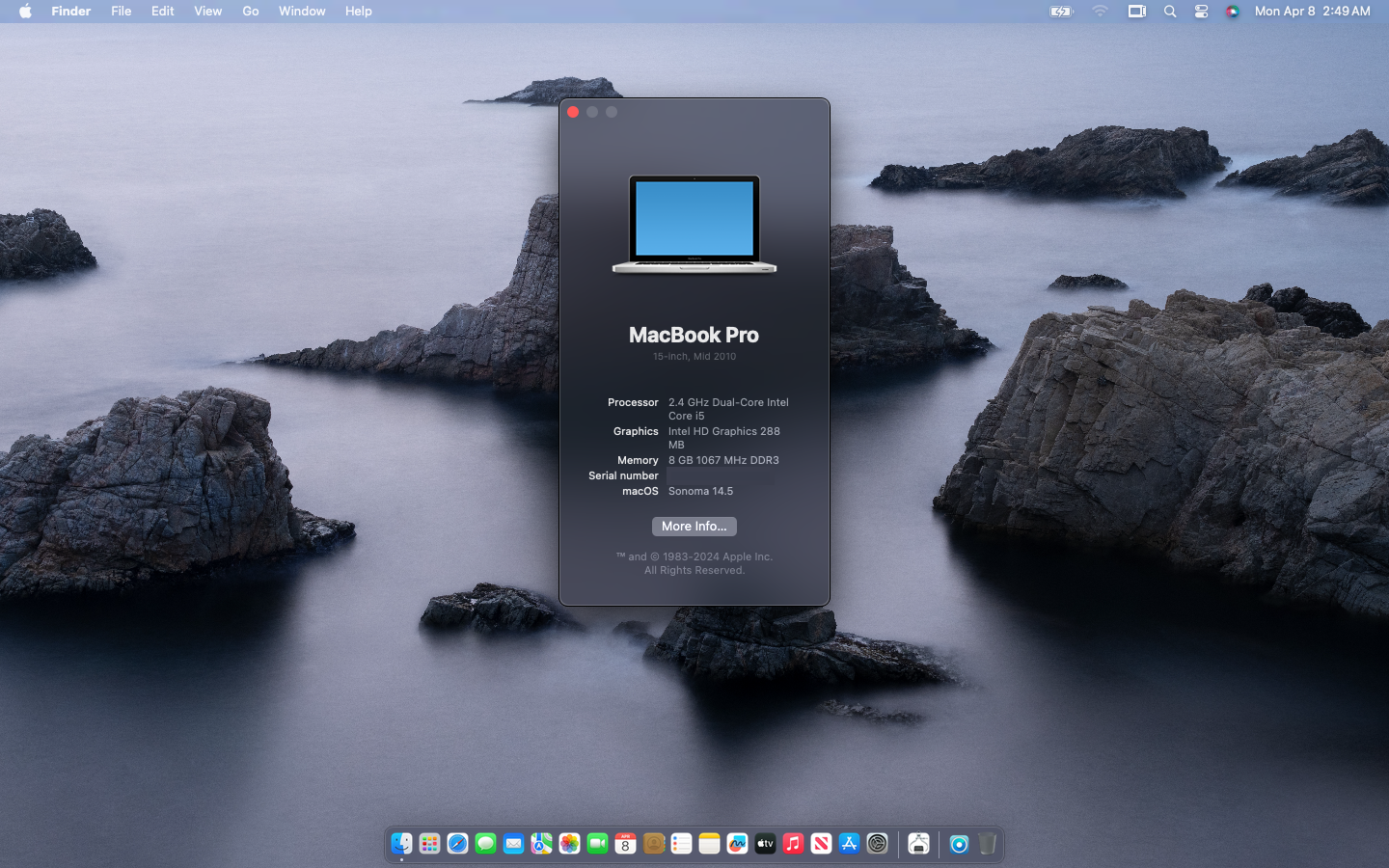Open the Help menu

(x=359, y=12)
